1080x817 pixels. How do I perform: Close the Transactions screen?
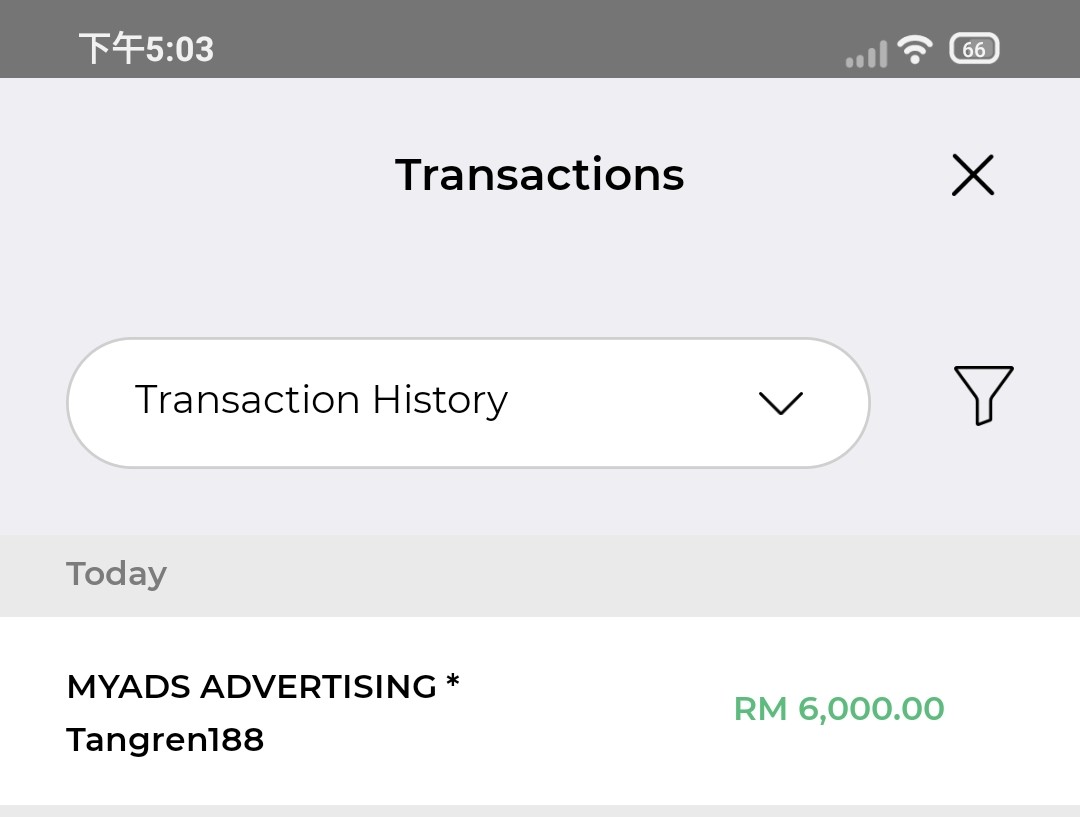tap(973, 175)
